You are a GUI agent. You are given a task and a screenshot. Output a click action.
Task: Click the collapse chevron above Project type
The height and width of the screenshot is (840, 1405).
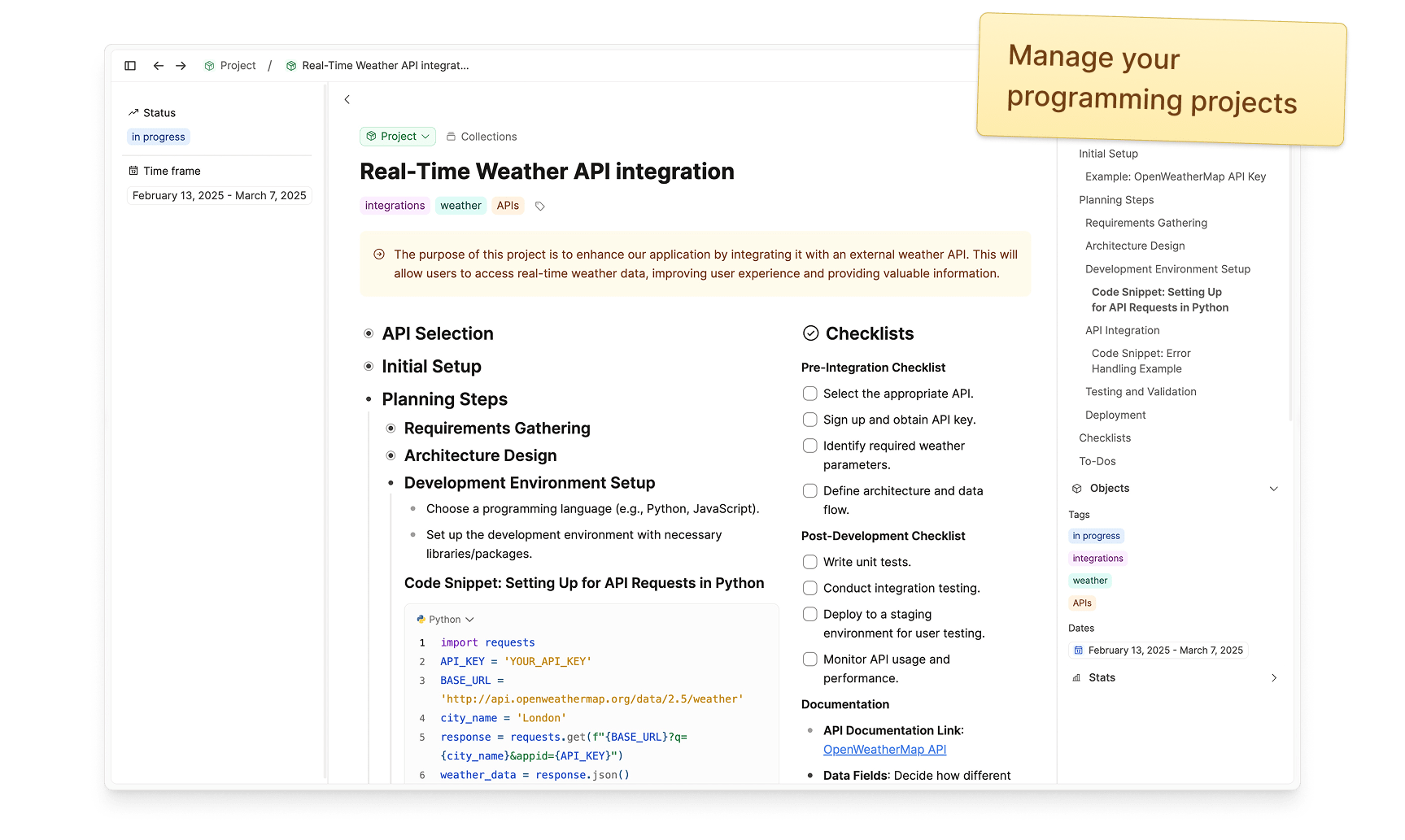(x=347, y=99)
